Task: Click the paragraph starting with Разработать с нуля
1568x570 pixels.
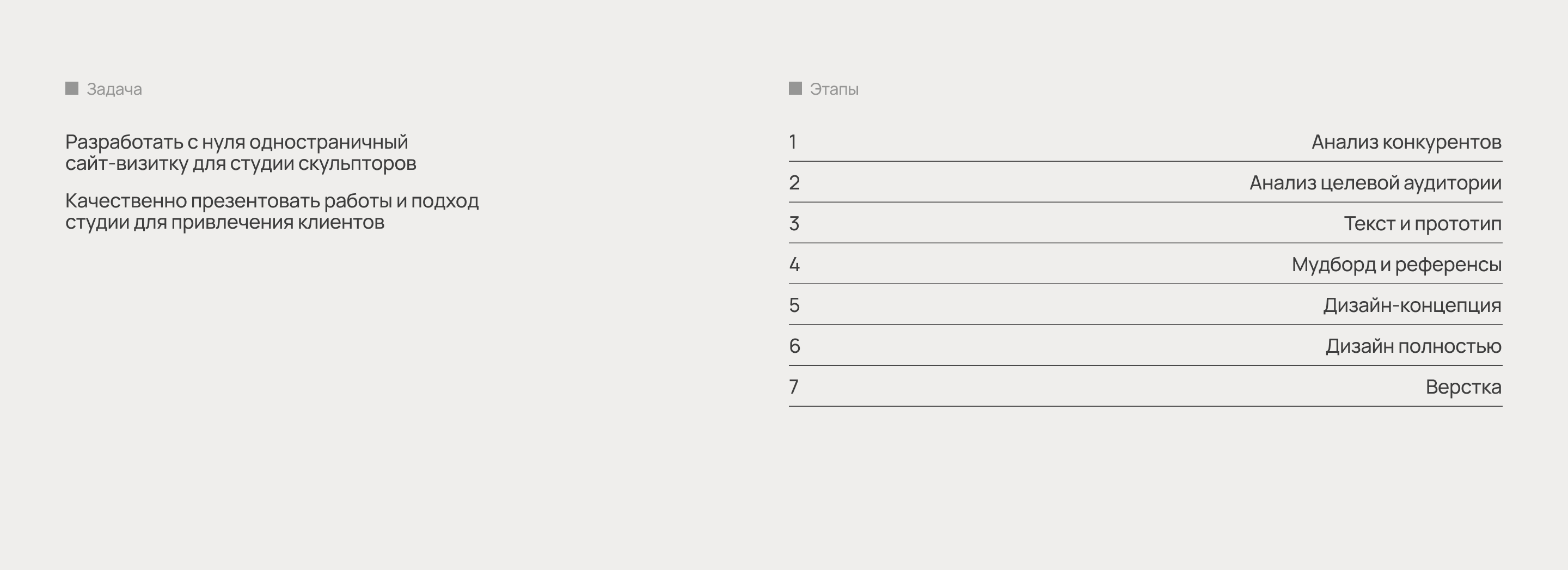Action: [241, 152]
